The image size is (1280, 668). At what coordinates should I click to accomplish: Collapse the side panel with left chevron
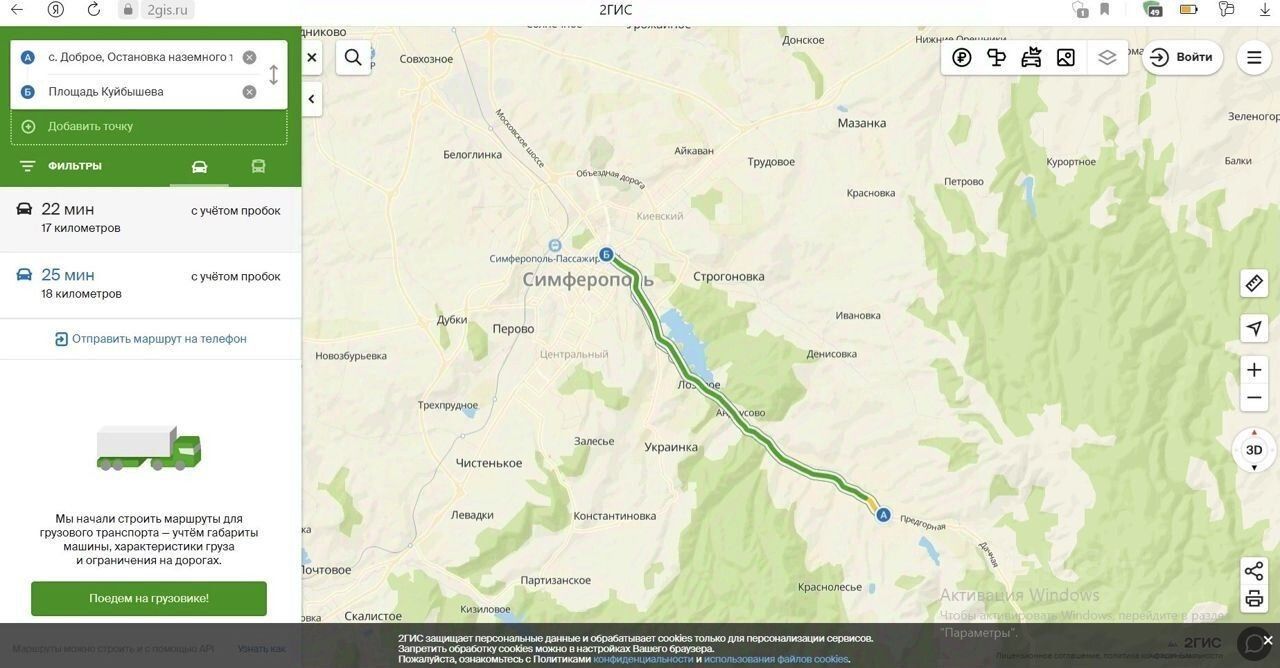311,99
